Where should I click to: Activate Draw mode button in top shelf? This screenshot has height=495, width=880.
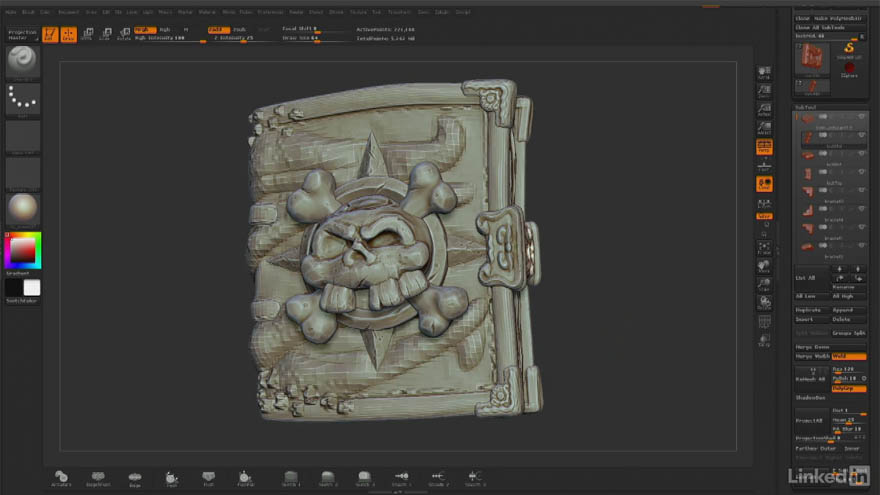point(68,34)
